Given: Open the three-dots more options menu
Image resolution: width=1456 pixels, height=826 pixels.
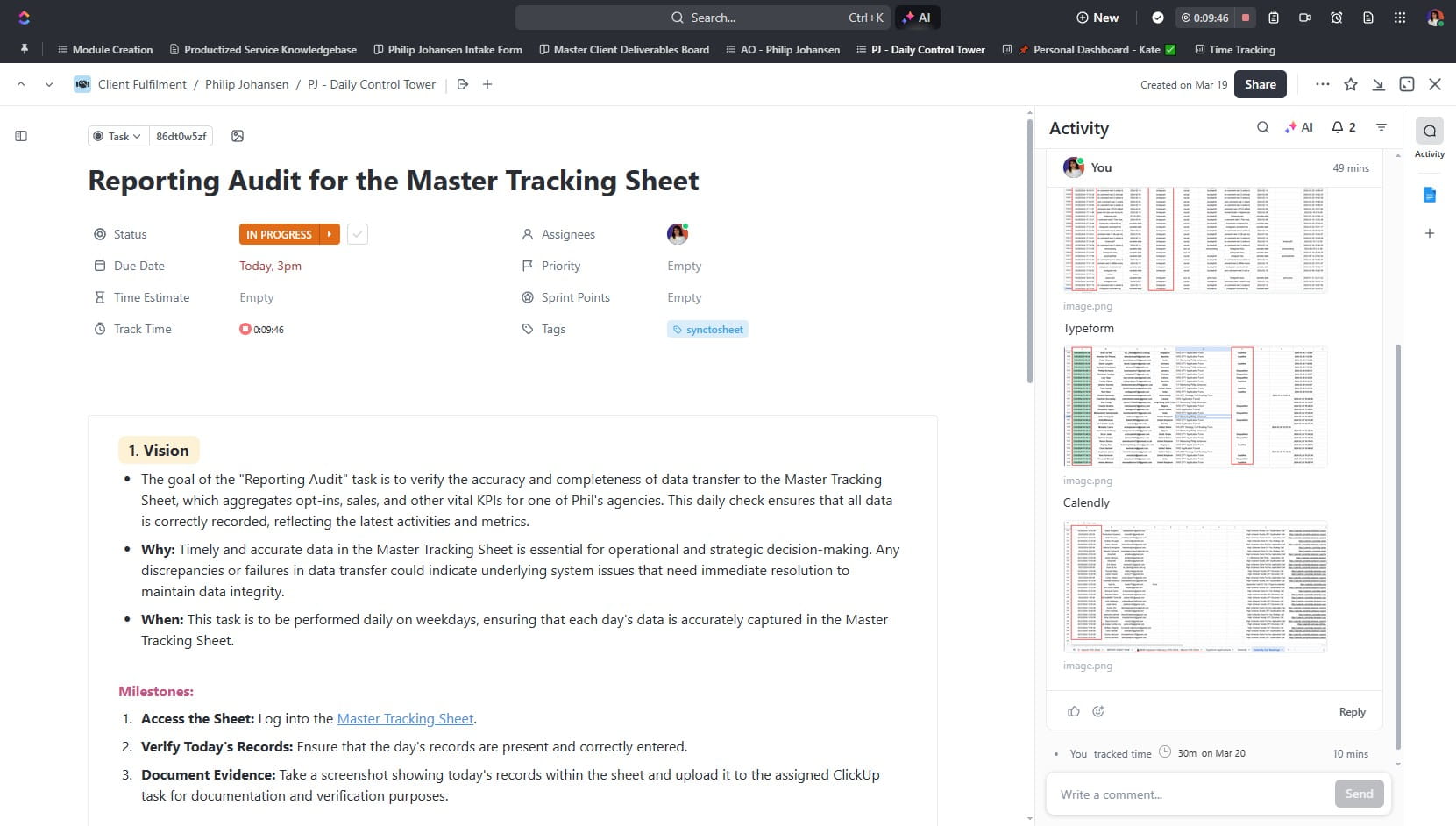Looking at the screenshot, I should pyautogui.click(x=1323, y=84).
